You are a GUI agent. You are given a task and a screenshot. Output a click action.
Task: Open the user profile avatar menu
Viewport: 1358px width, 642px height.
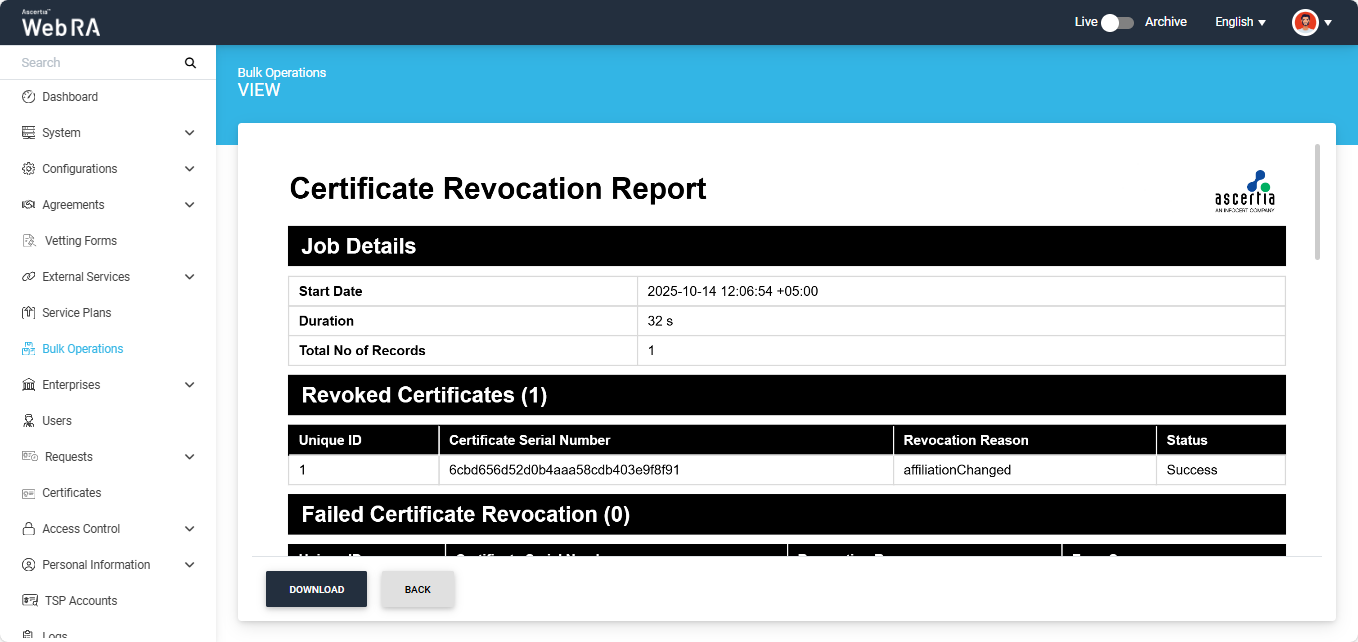point(1311,22)
